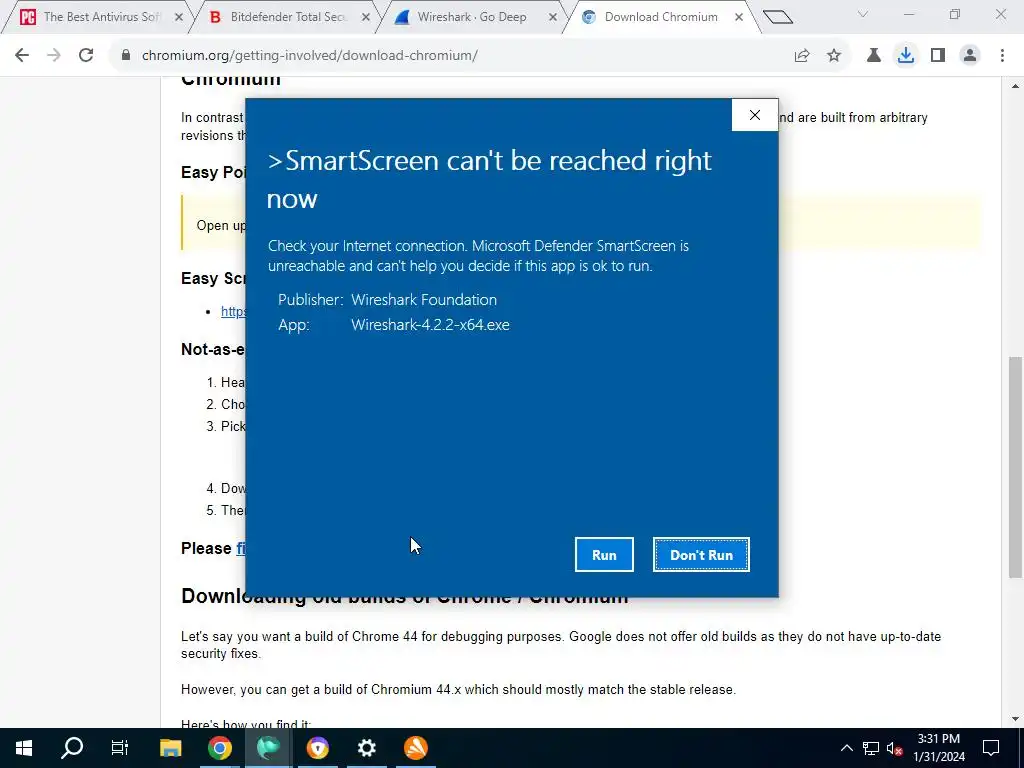Image resolution: width=1024 pixels, height=768 pixels.
Task: Click 'Wireshark Foundation' publisher text
Action: (424, 300)
